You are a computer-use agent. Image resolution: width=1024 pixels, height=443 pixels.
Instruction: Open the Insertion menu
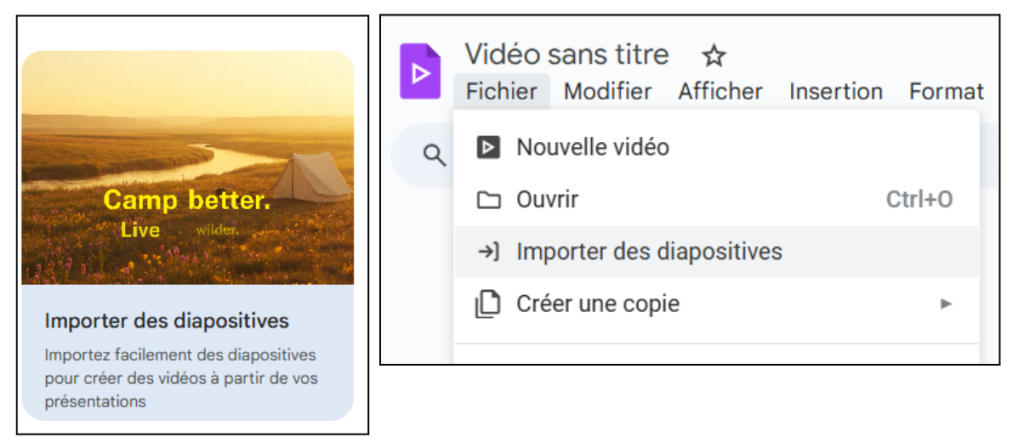(836, 91)
